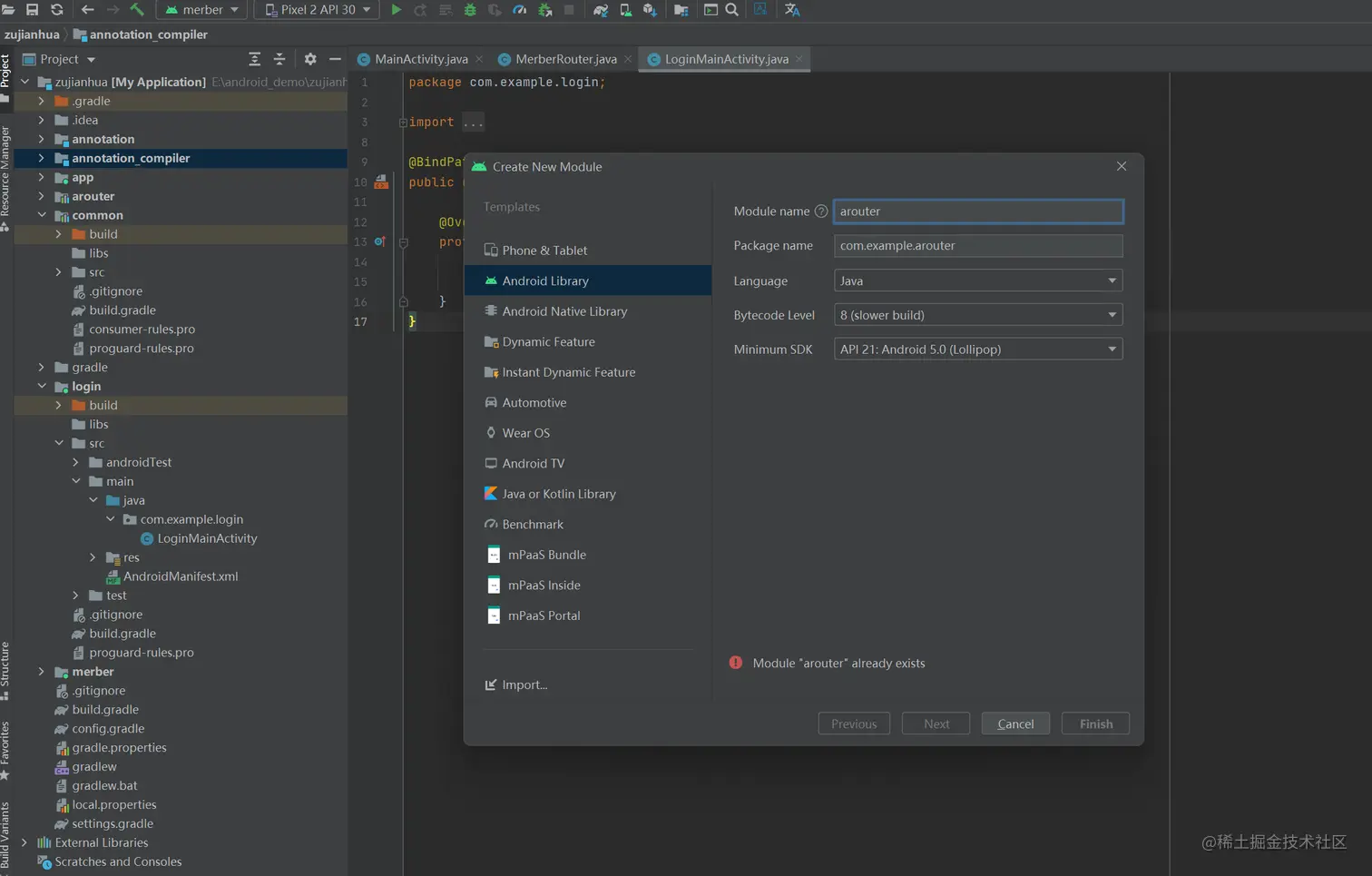Click the Cancel button
This screenshot has width=1372, height=876.
pos(1014,723)
